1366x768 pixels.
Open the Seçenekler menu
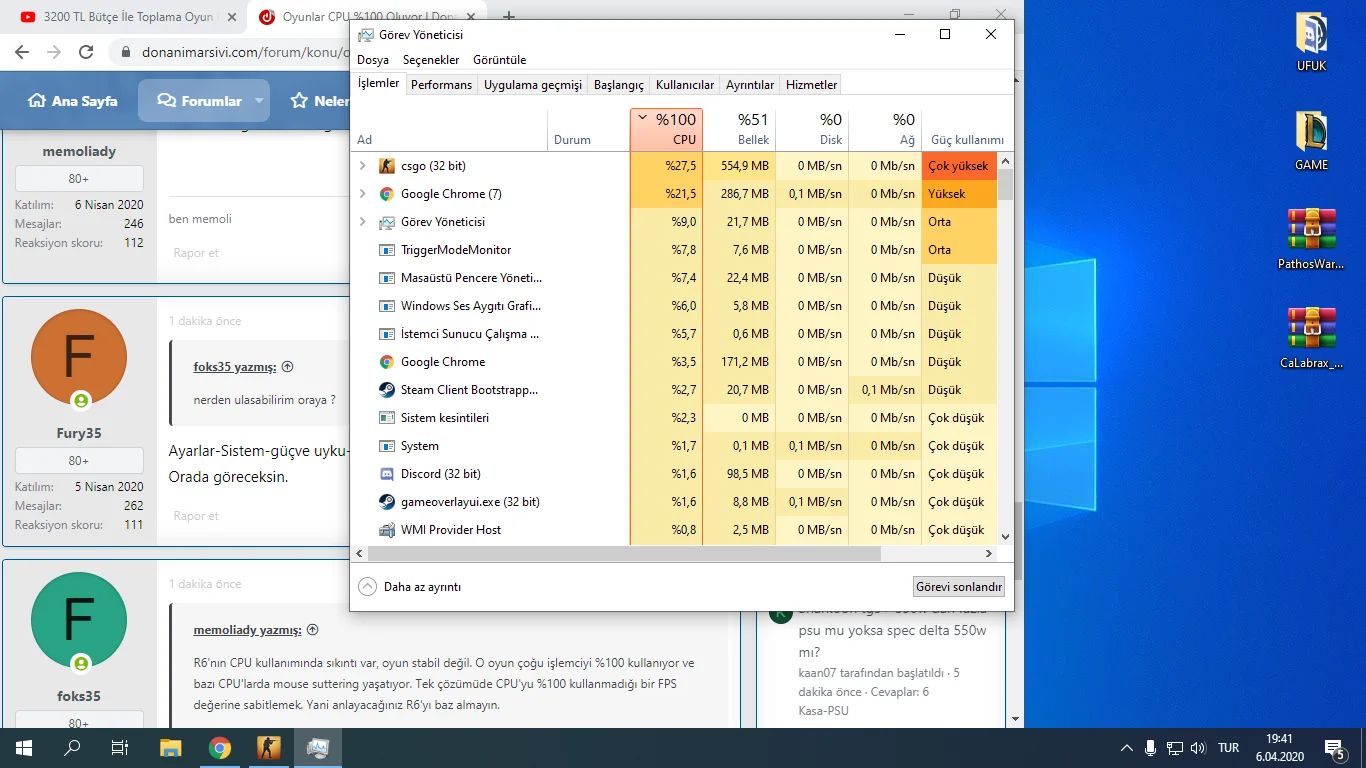(x=431, y=60)
